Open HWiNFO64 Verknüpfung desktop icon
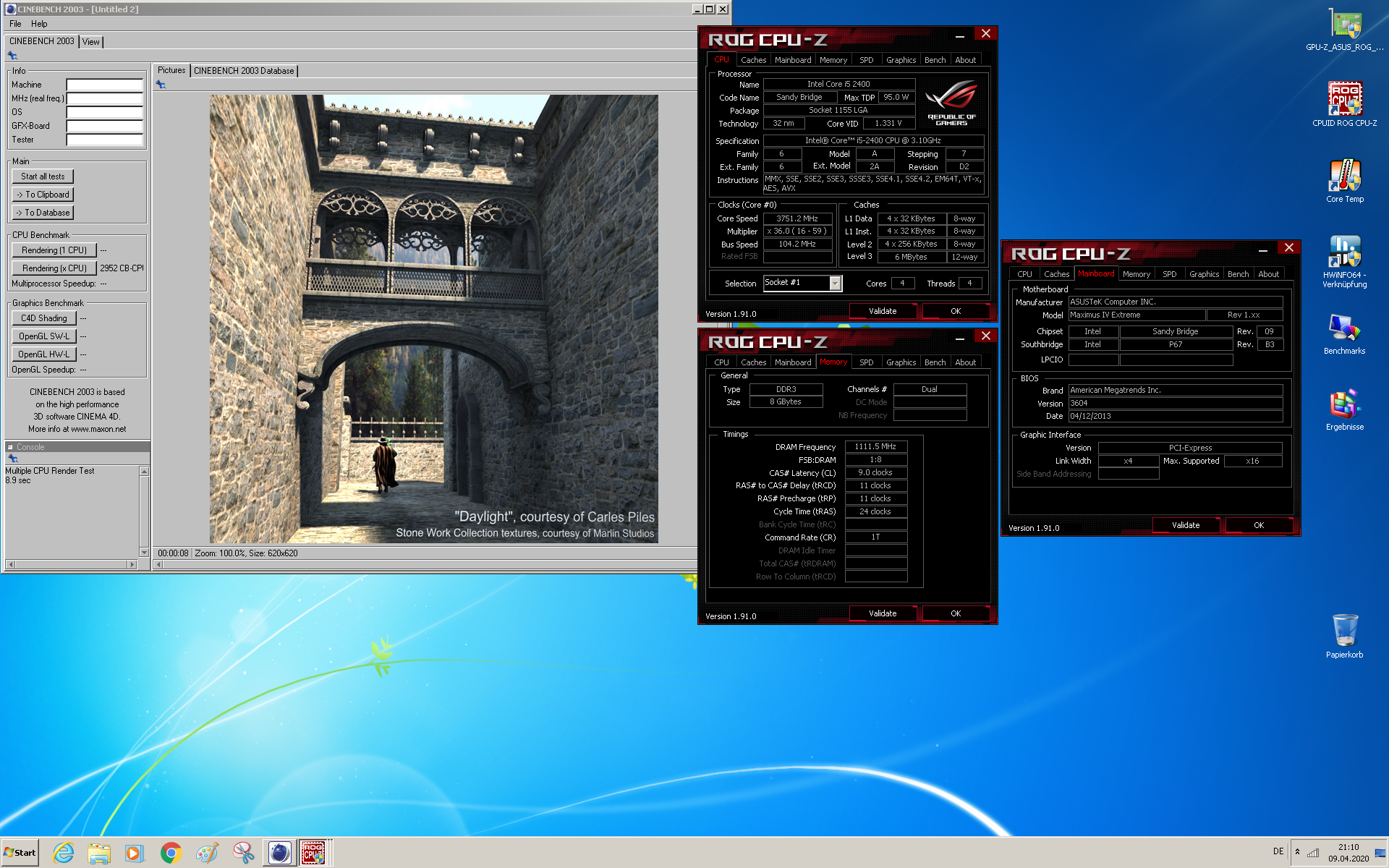The image size is (1389, 868). click(1344, 261)
